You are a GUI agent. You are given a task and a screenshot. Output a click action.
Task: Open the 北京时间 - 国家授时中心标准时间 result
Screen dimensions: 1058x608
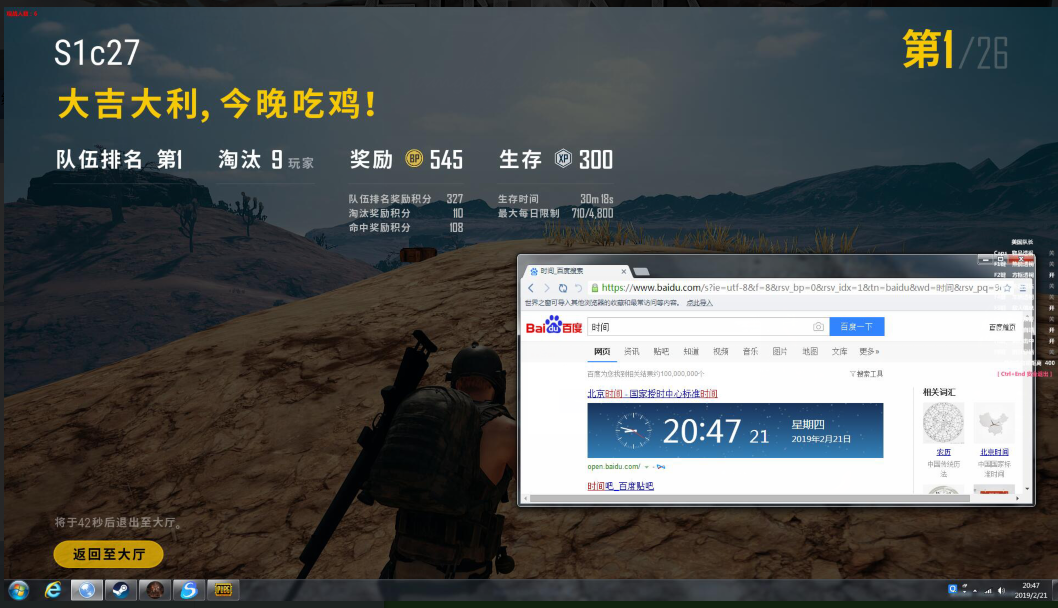652,393
